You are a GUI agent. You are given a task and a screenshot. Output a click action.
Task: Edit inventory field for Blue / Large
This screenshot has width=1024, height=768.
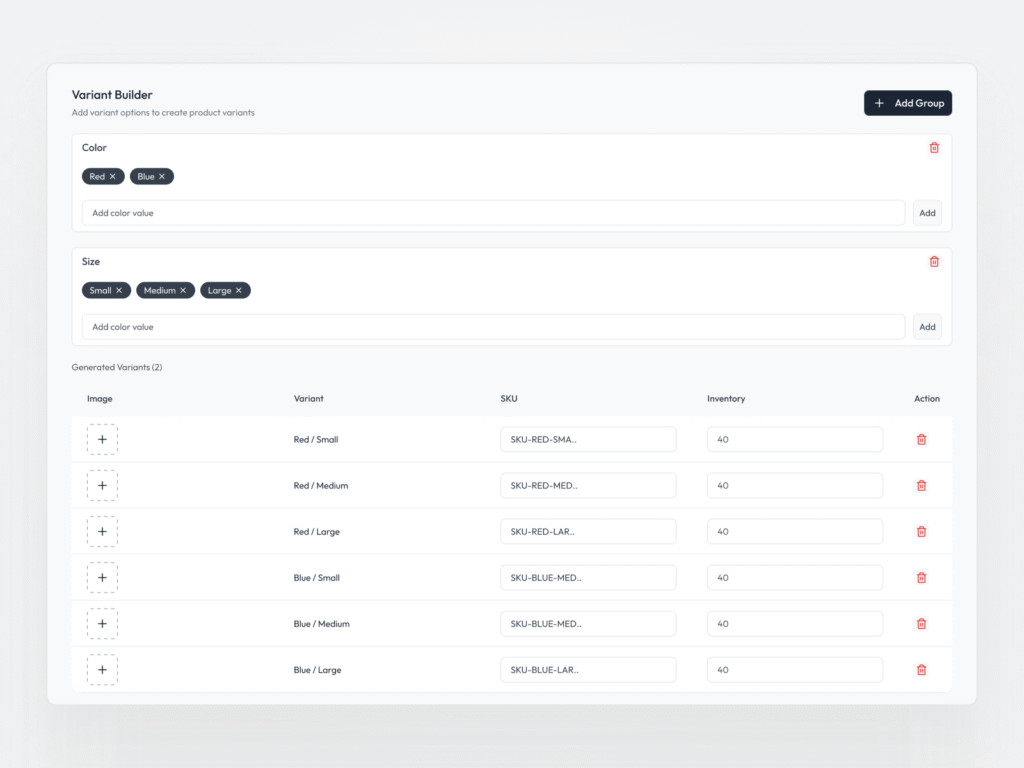click(794, 670)
